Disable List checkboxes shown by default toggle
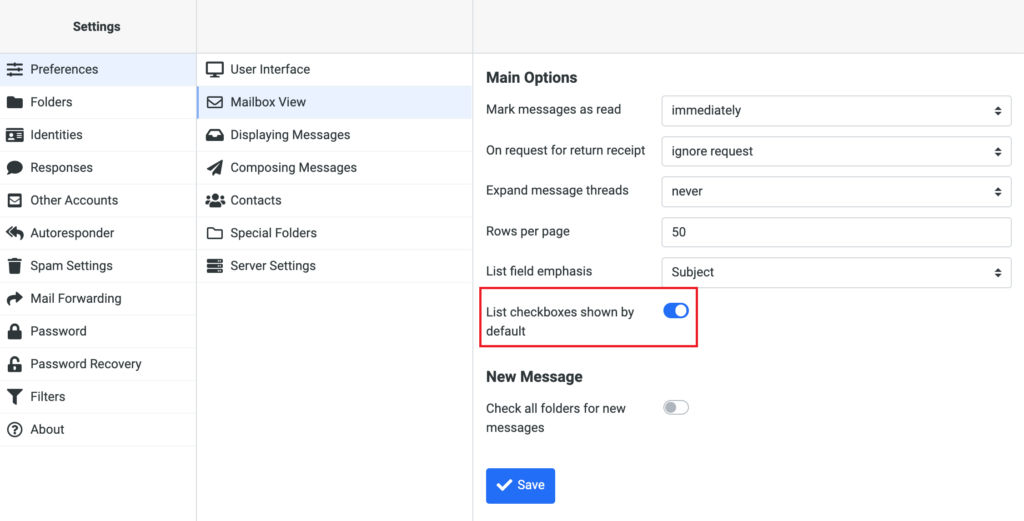1024x521 pixels. 676,311
